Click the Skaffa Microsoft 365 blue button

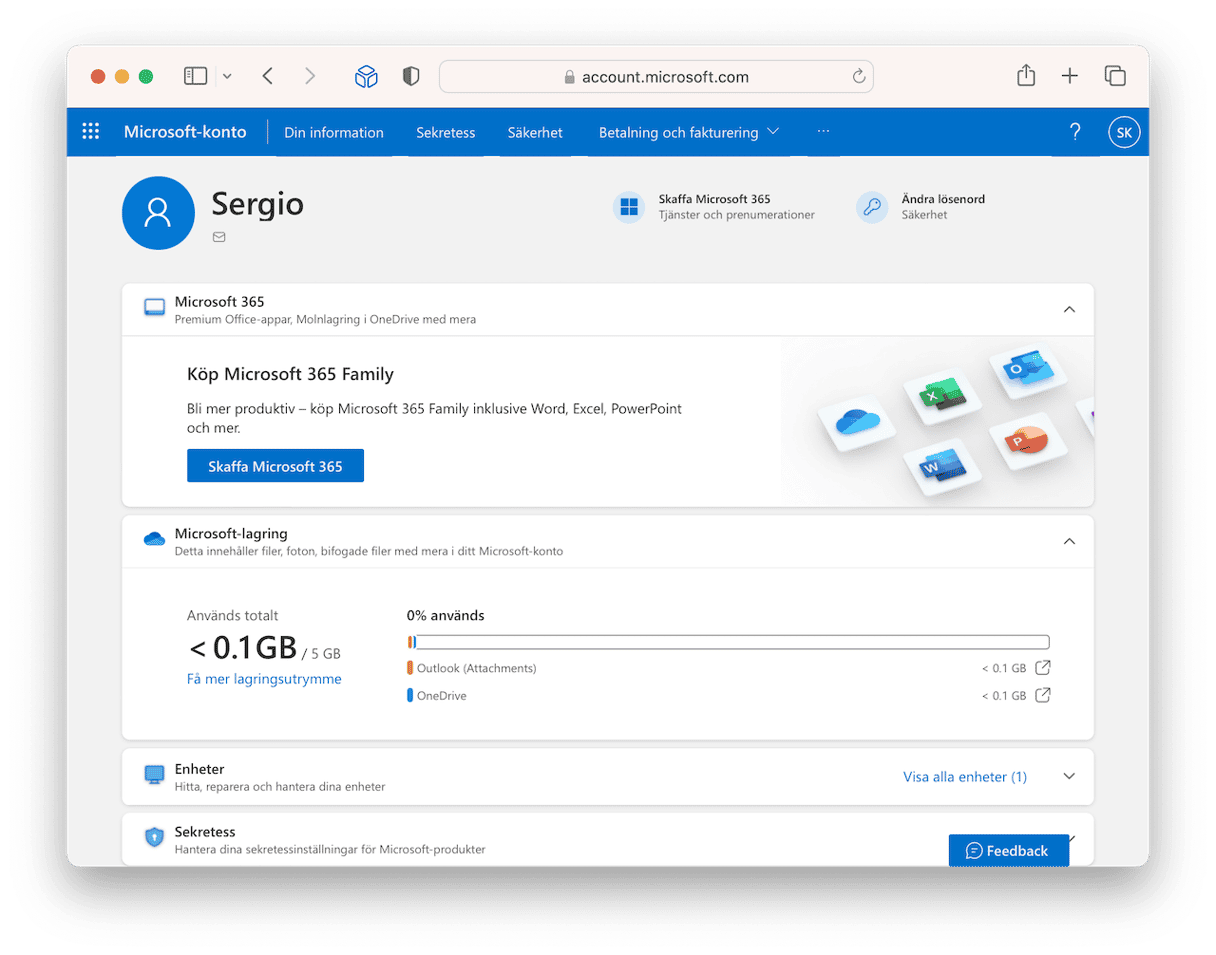pos(275,466)
